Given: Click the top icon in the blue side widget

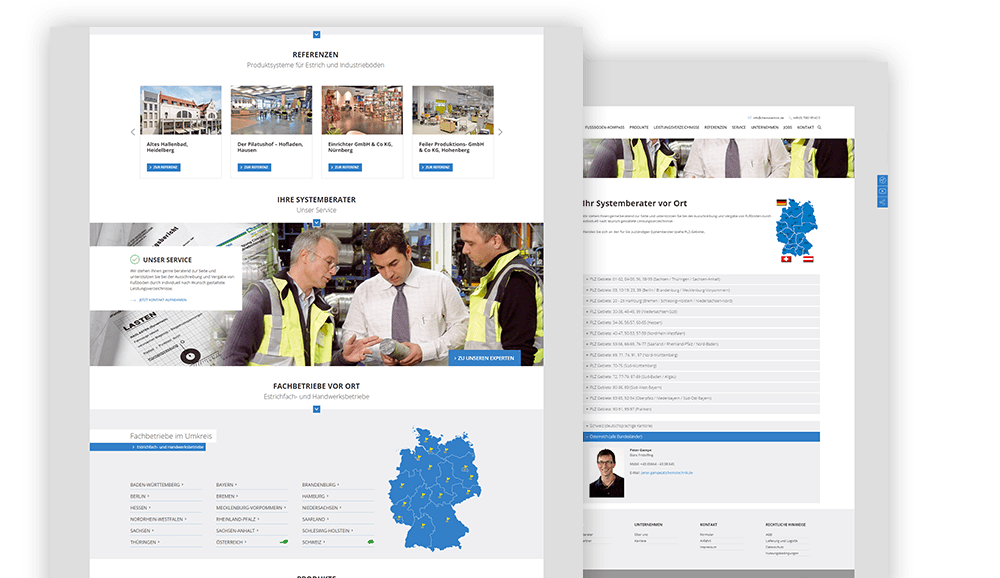Looking at the screenshot, I should pos(883,181).
